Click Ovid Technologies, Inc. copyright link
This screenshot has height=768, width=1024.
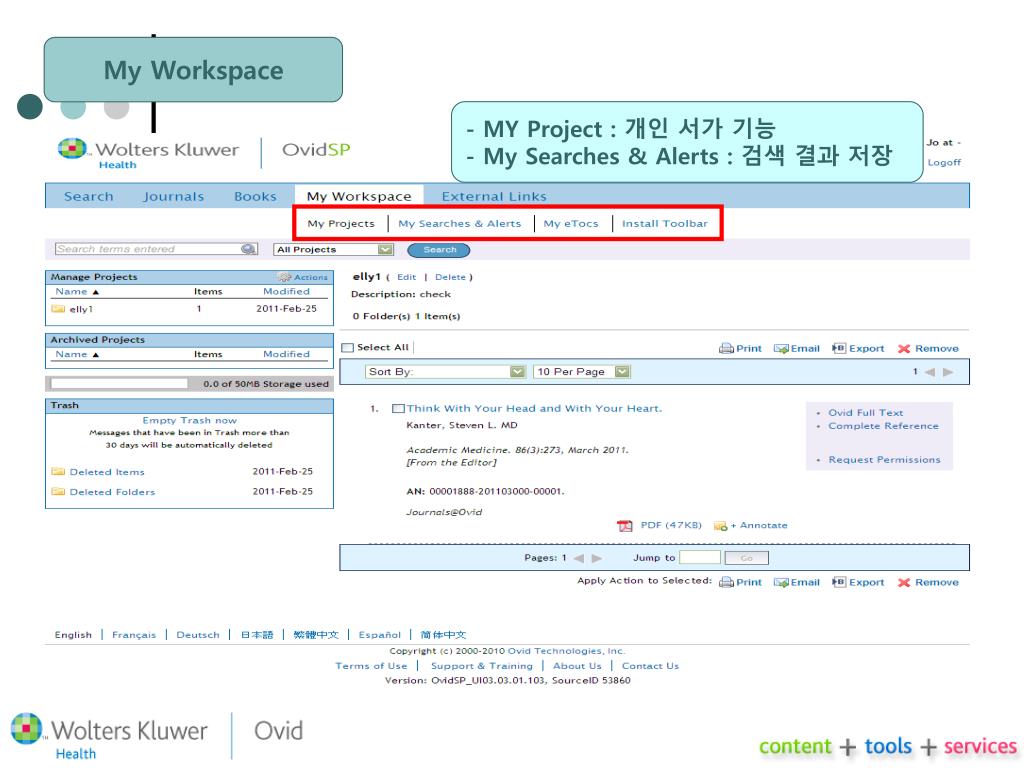(566, 651)
